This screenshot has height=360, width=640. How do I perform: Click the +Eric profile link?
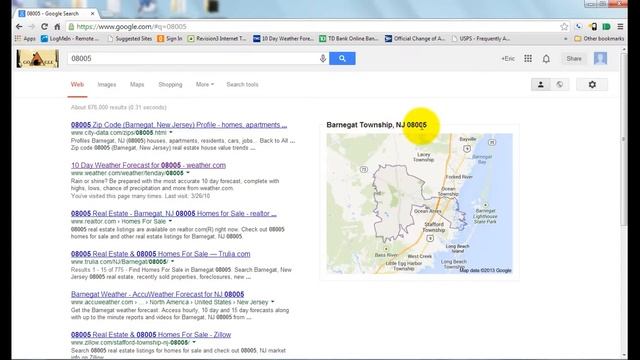(508, 59)
